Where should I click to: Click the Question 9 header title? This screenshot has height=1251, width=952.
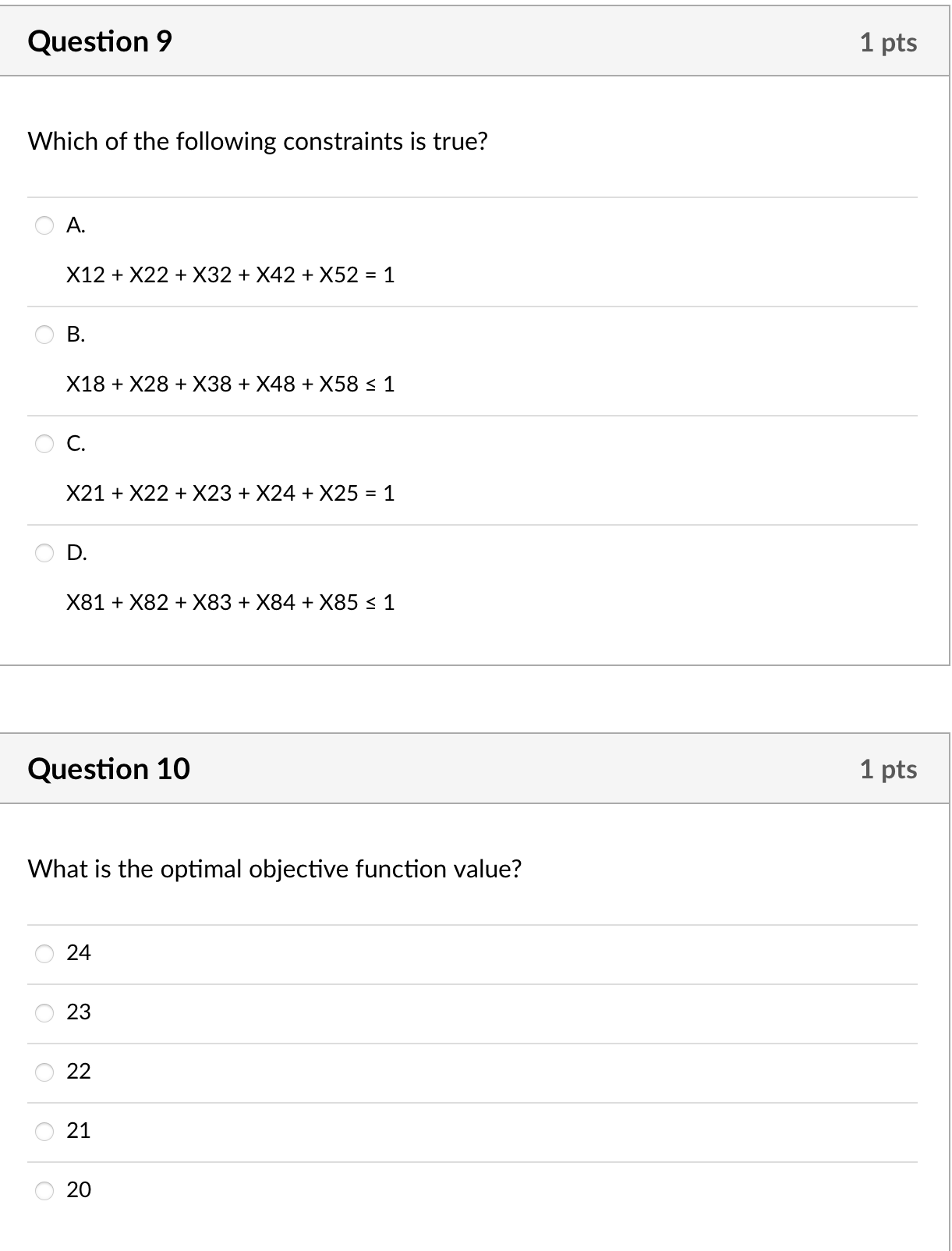100,41
